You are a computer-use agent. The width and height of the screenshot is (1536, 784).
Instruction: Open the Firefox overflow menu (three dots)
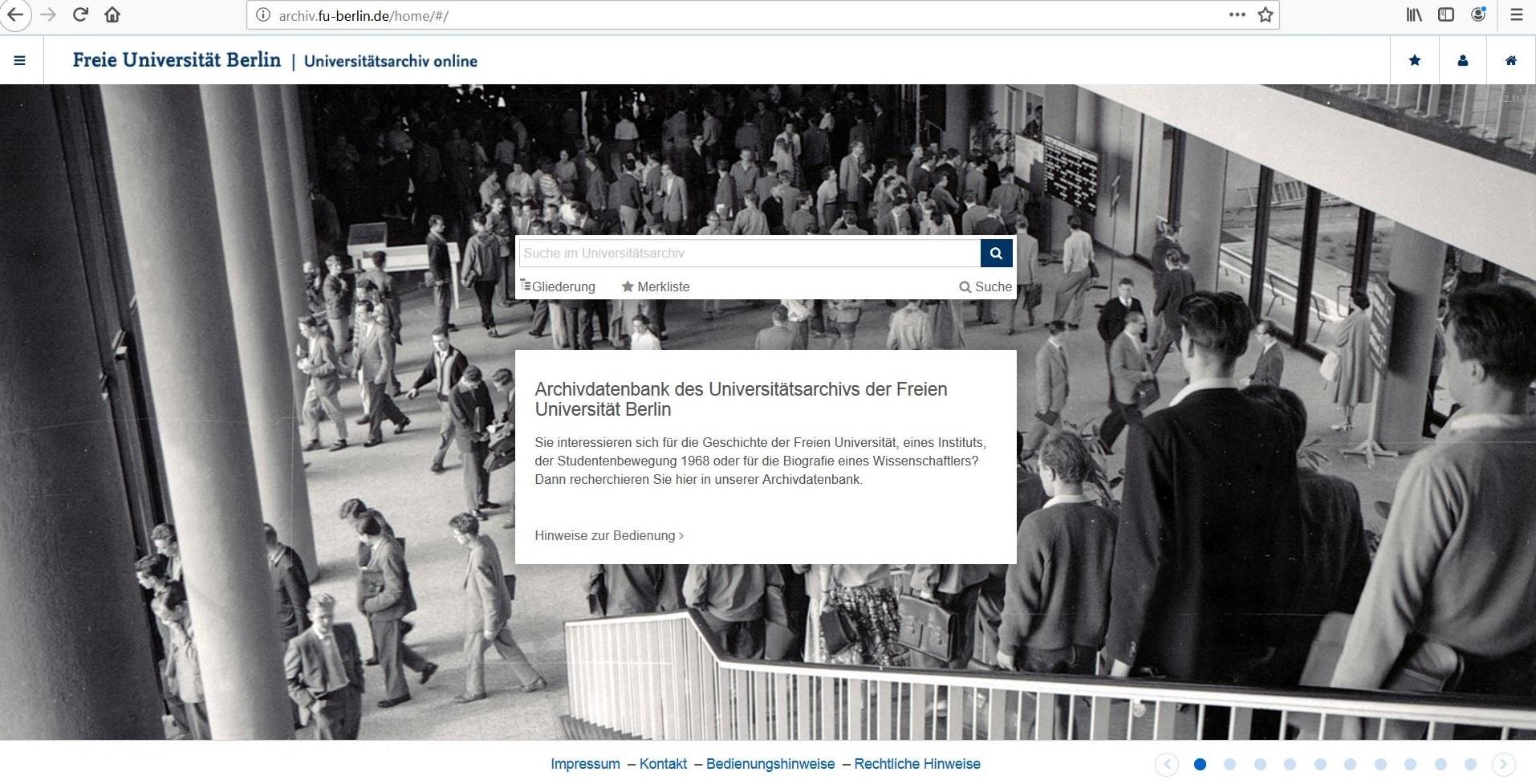pyautogui.click(x=1236, y=14)
